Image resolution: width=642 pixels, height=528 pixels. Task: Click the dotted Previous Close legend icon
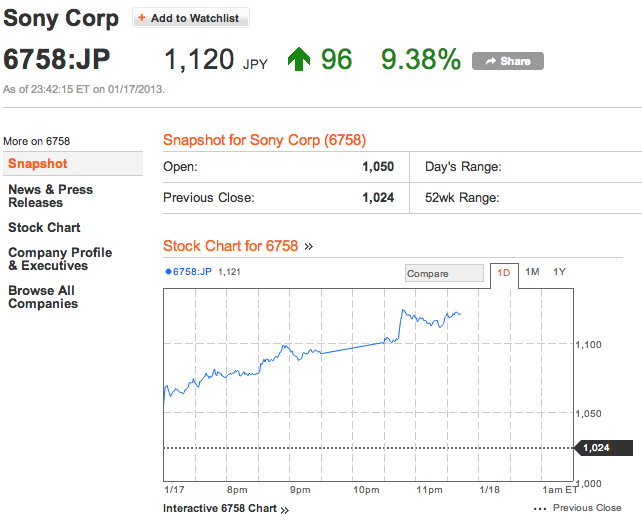click(x=540, y=509)
